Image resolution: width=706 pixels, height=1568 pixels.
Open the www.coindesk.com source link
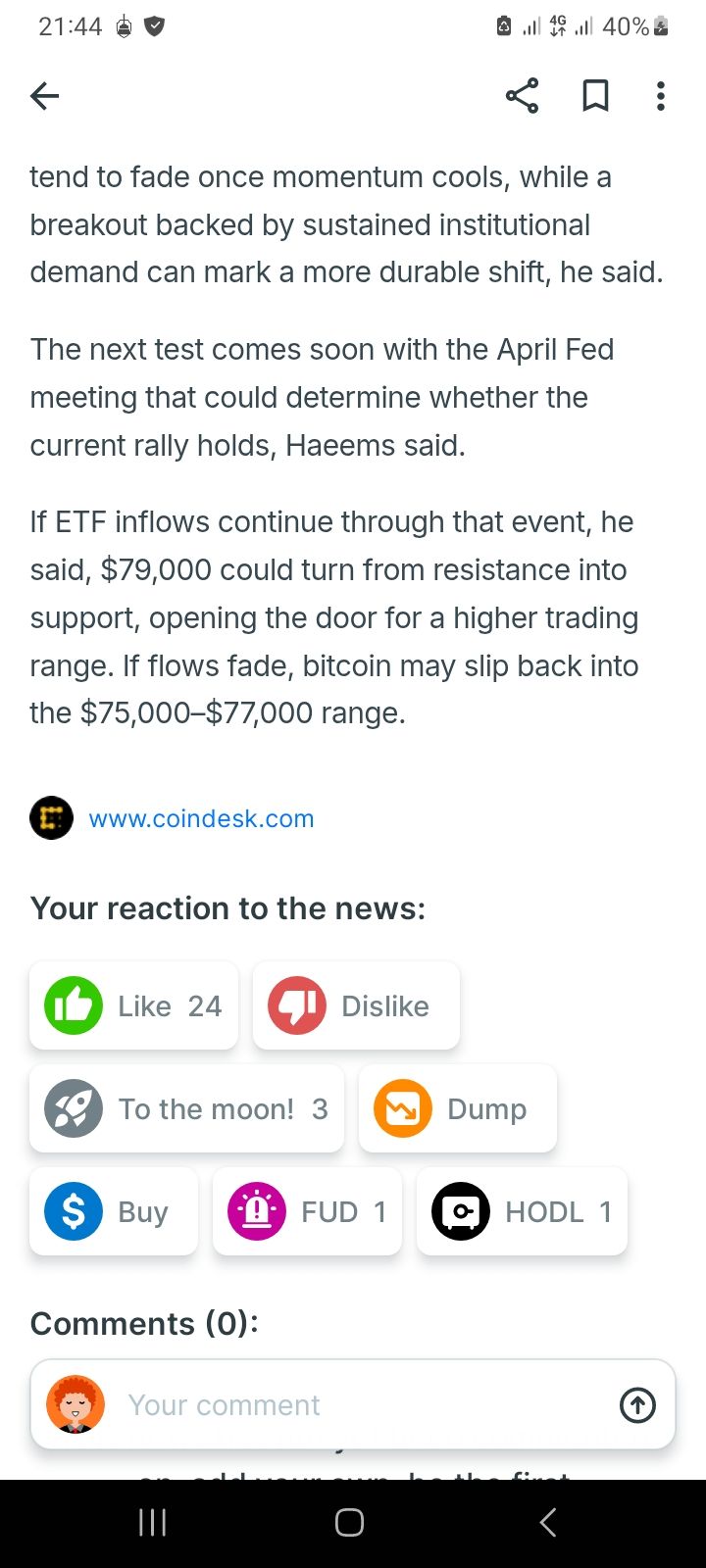pos(201,818)
